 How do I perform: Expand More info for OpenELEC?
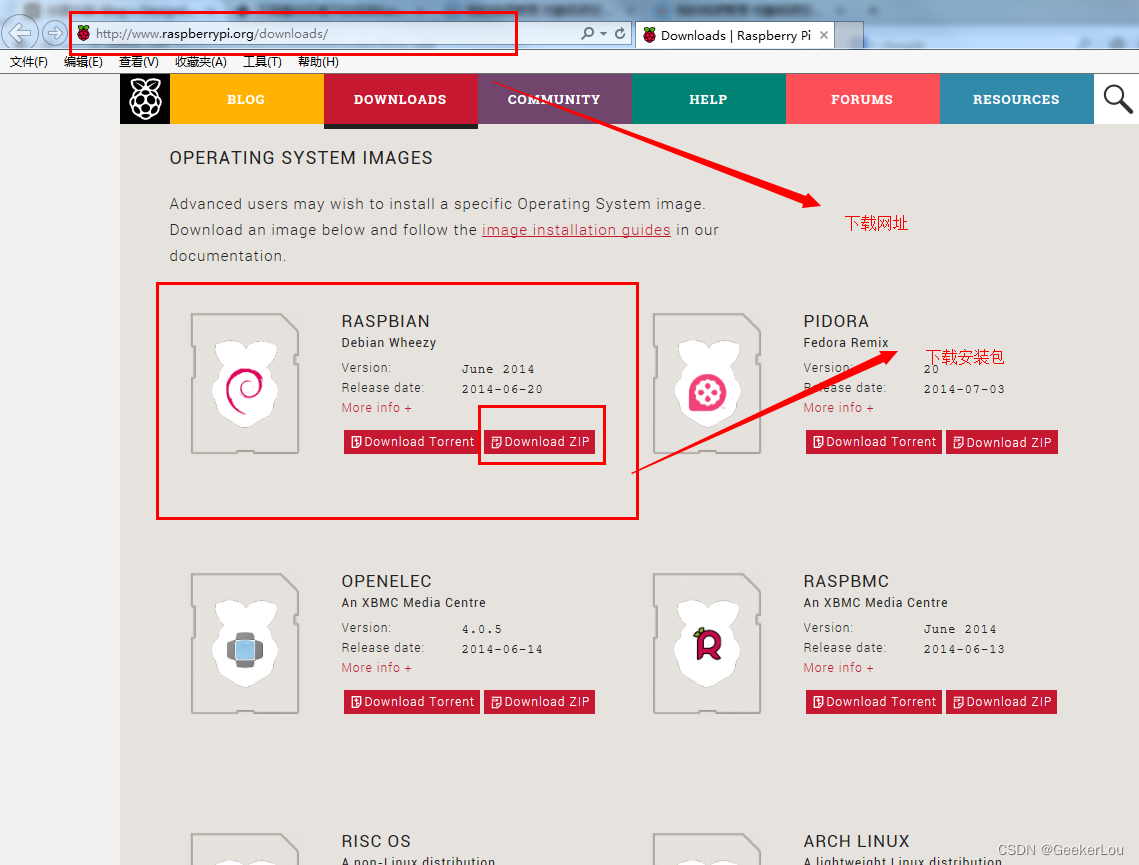(x=376, y=668)
